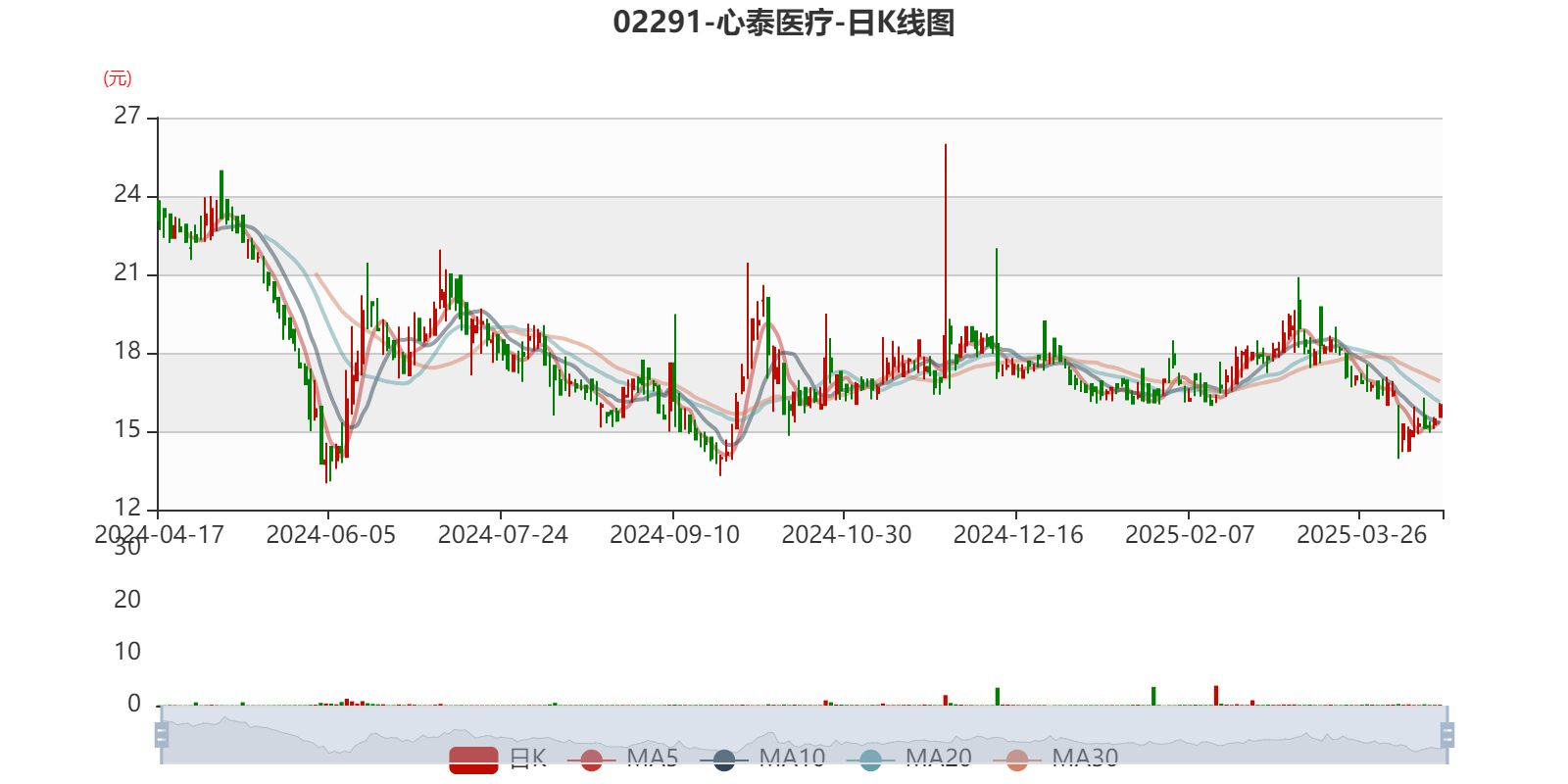1568x784 pixels.
Task: Click the 24 price axis label
Action: coord(127,194)
